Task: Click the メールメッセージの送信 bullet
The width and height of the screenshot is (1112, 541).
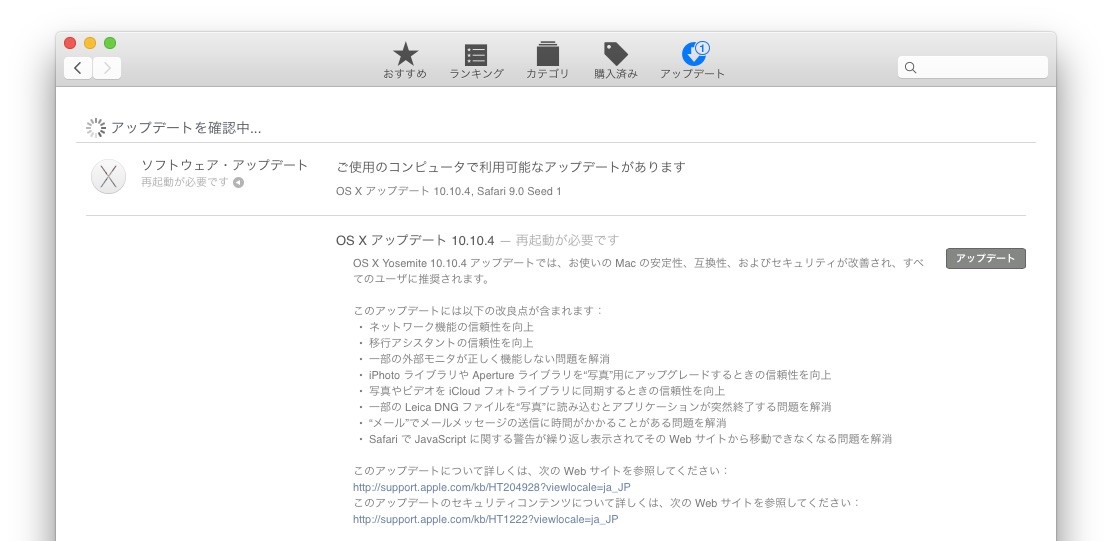Action: [x=547, y=423]
